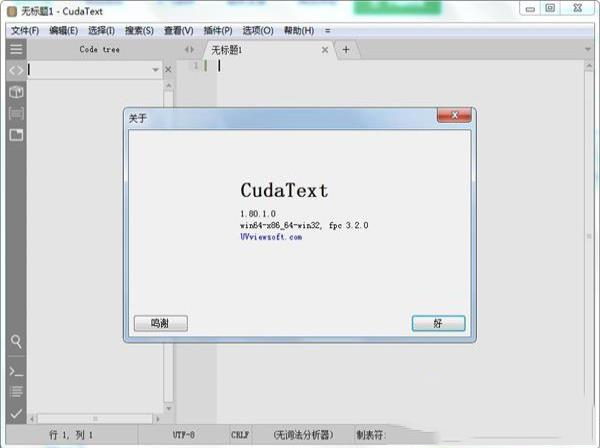
Task: Click the version text 1.80.1.0
Action: tap(258, 213)
